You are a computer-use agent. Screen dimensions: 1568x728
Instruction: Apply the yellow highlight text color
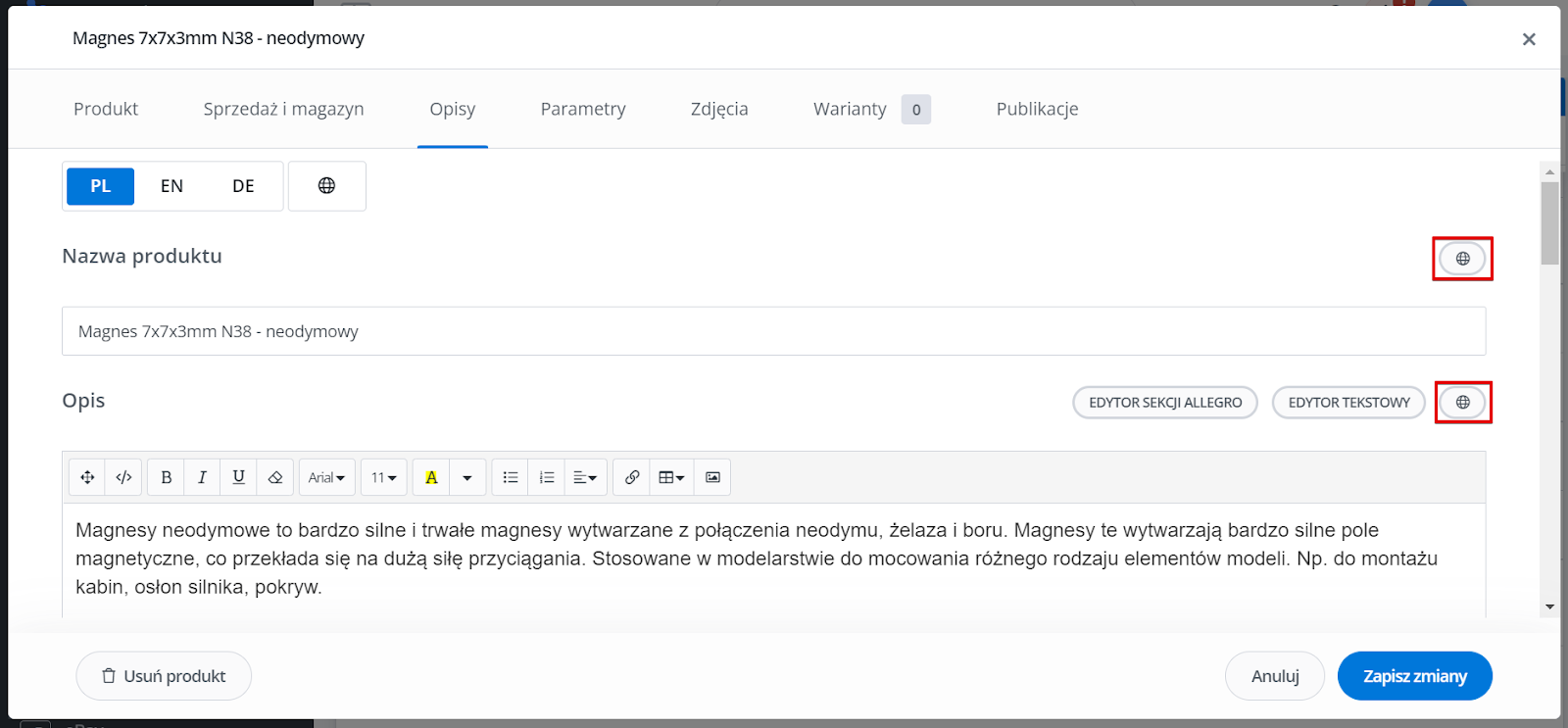pos(431,477)
